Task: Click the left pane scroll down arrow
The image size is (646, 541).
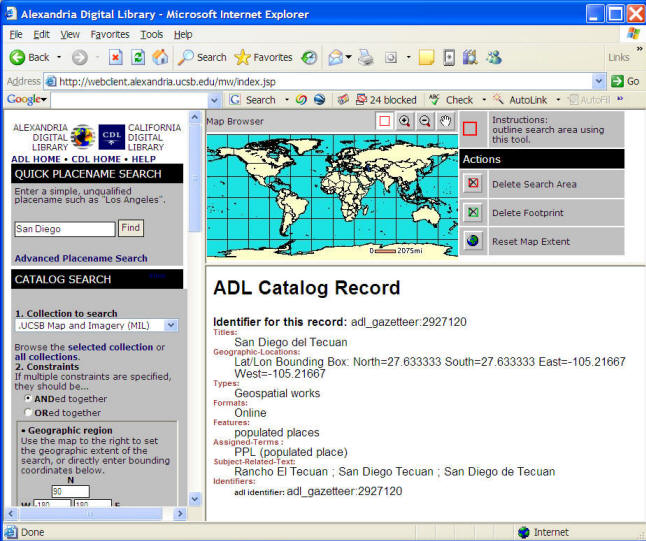Action: tap(195, 499)
